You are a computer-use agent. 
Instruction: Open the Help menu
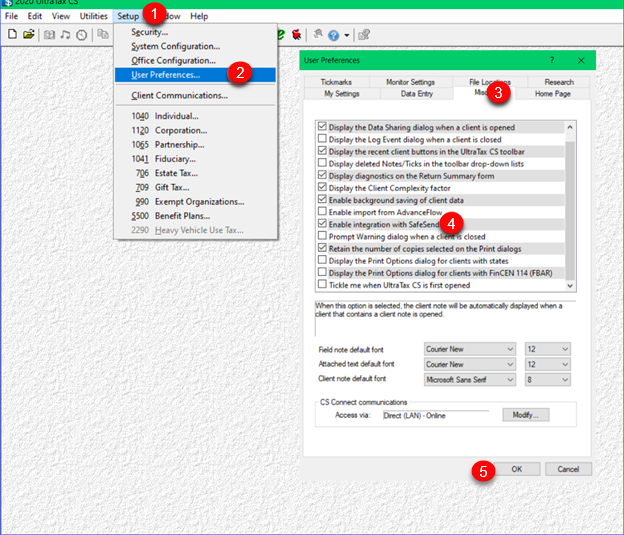[199, 16]
